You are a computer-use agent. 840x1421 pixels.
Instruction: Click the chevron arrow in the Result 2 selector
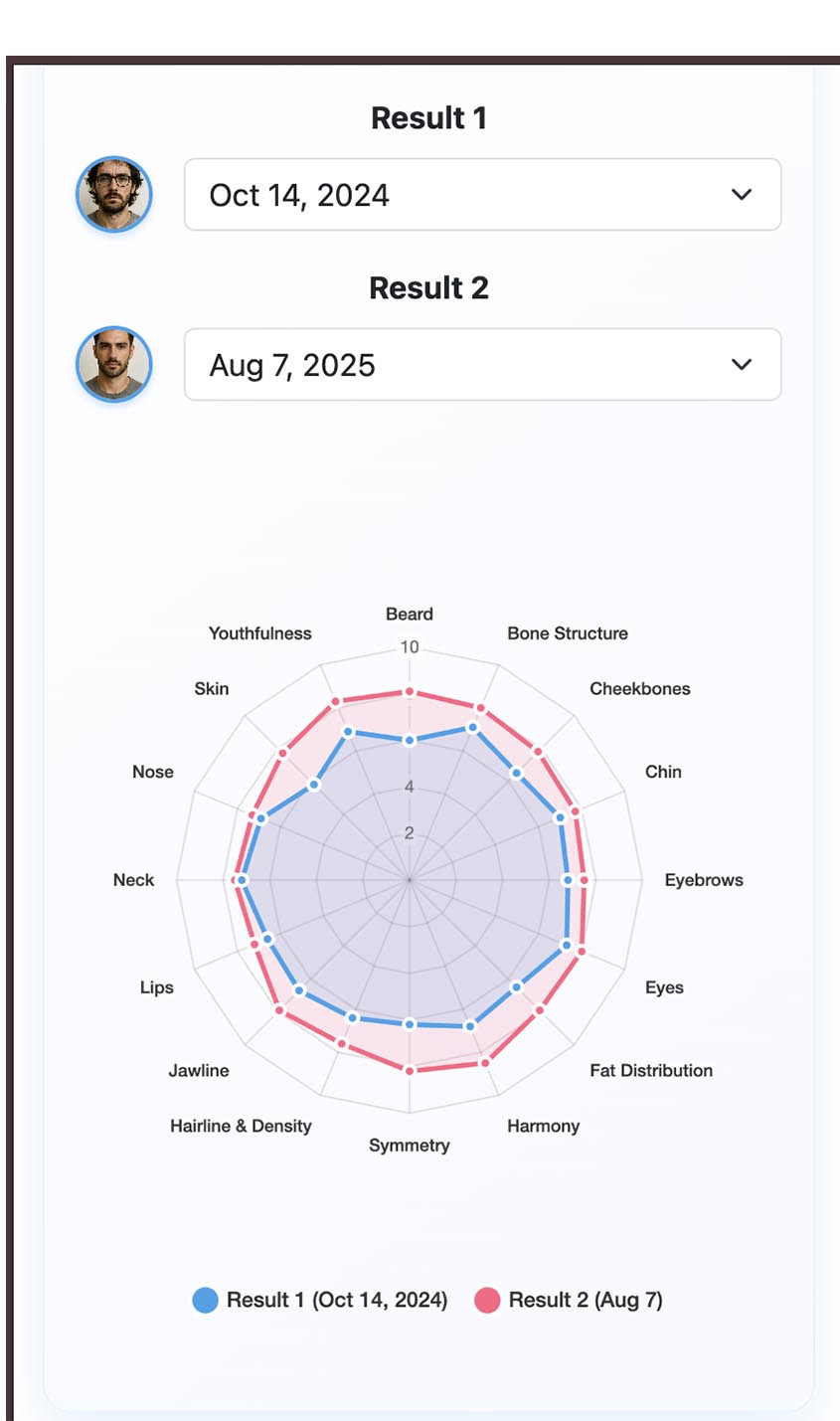[742, 365]
